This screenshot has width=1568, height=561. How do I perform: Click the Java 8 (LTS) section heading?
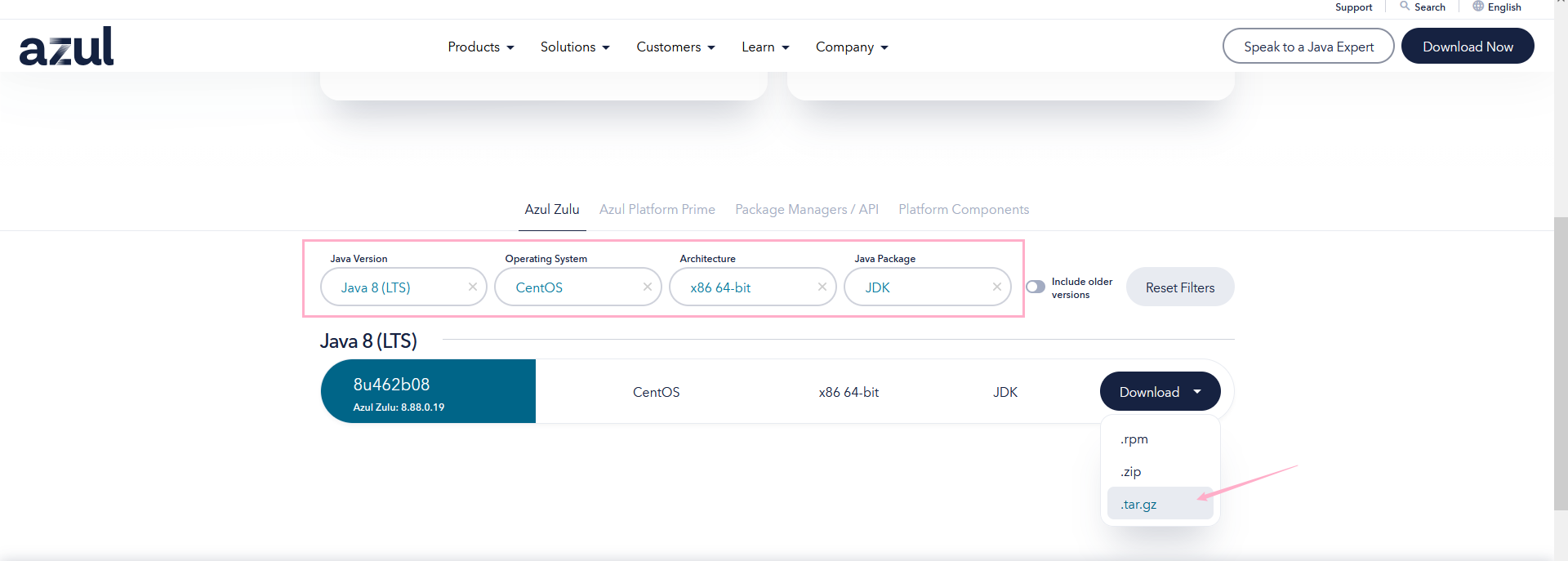(x=368, y=341)
